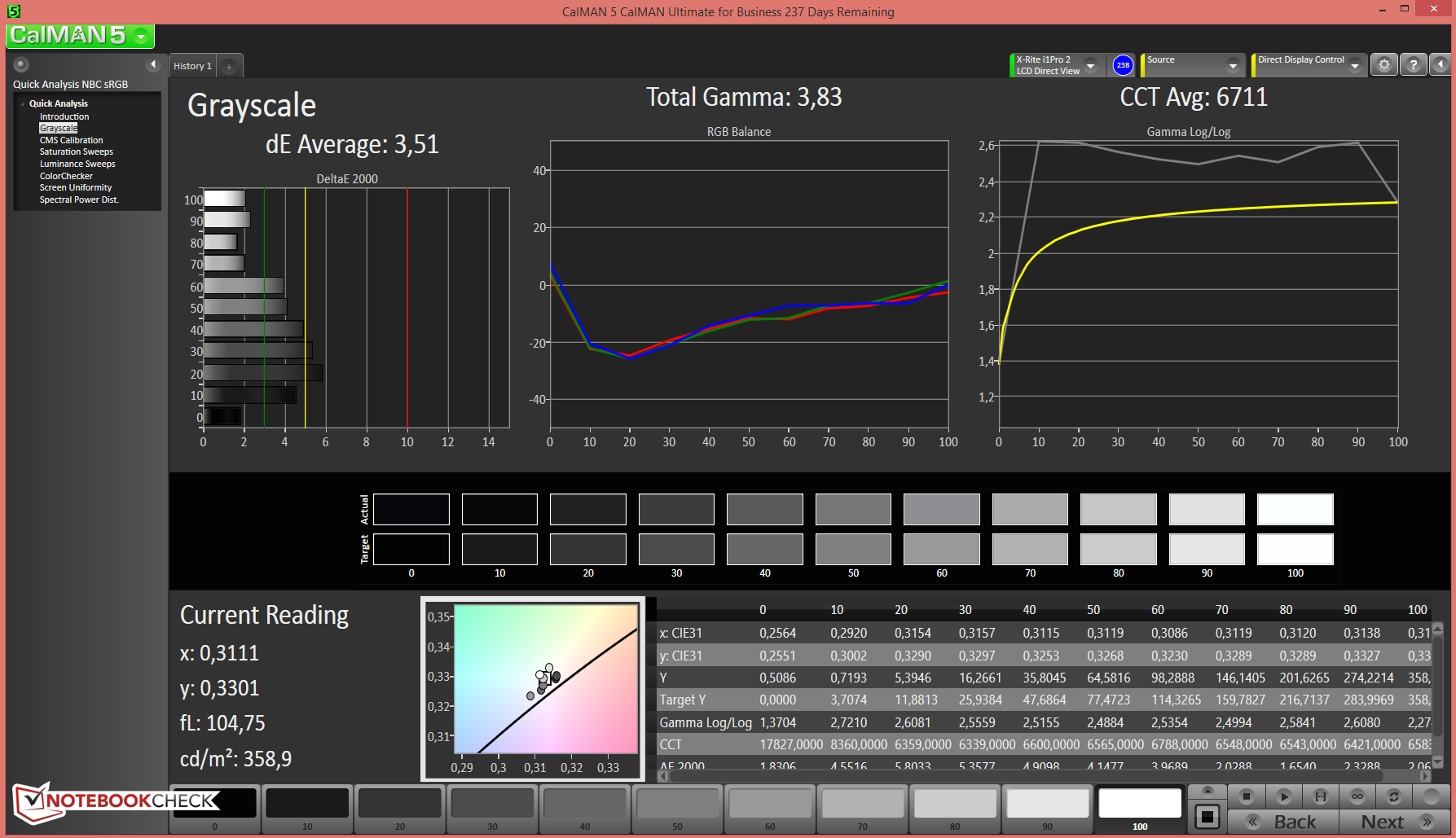Viewport: 1456px width, 838px height.
Task: Open help with the question mark icon
Action: 1414,65
